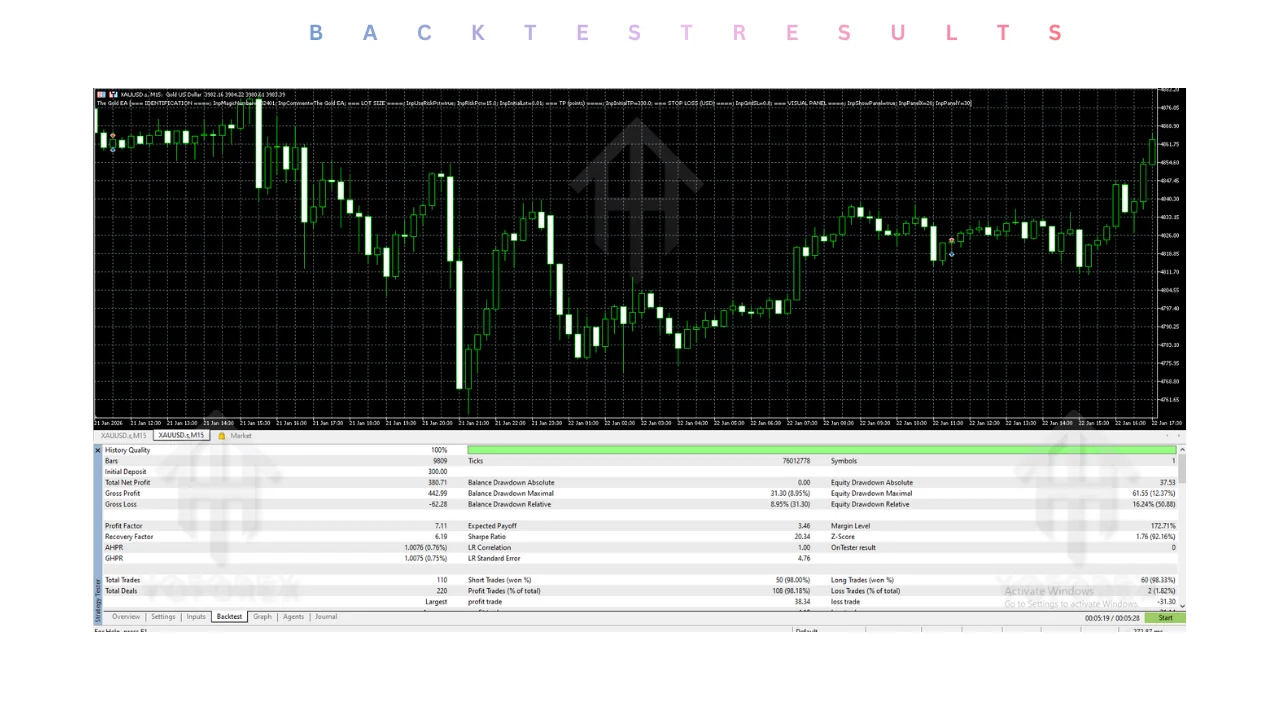Viewport: 1280px width, 720px height.
Task: Click scrollbar down arrow in results
Action: (1182, 605)
